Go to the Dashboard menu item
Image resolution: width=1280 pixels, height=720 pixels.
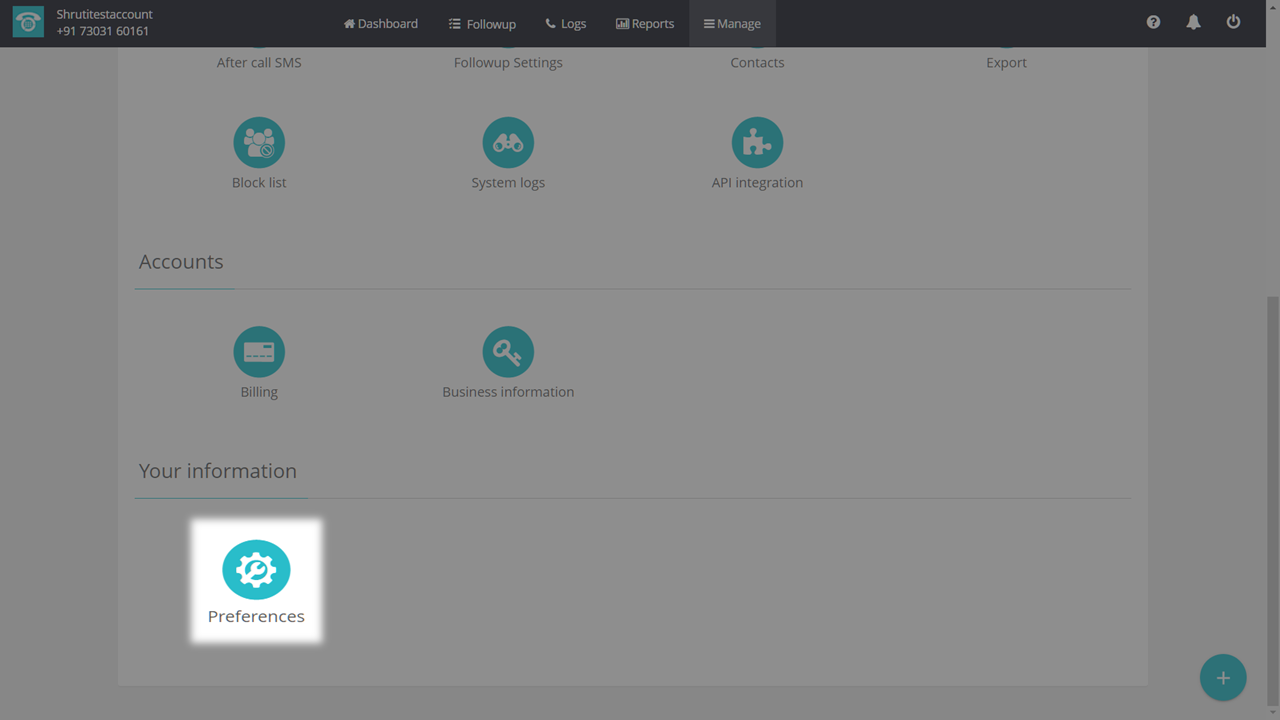pyautogui.click(x=381, y=23)
